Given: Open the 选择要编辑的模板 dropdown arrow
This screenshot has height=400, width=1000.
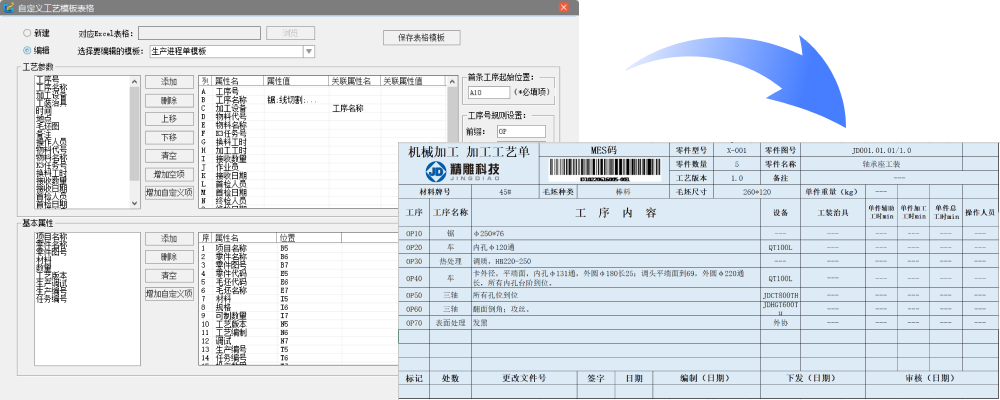Looking at the screenshot, I should point(309,52).
